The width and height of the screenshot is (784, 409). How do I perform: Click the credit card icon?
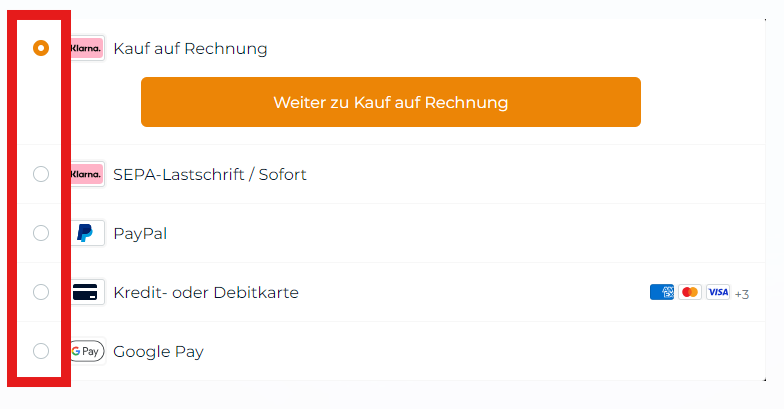[x=86, y=292]
